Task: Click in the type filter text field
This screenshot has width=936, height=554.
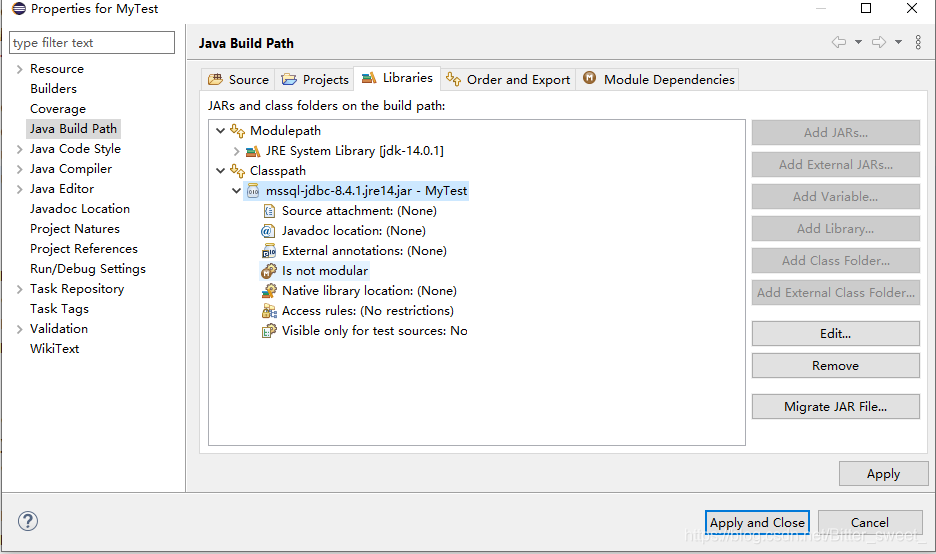Action: [x=93, y=43]
